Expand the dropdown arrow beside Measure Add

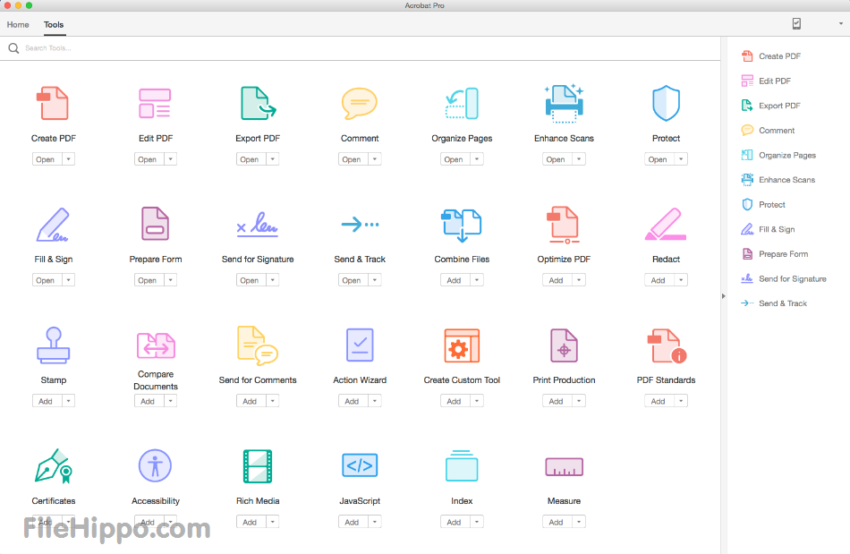point(579,522)
